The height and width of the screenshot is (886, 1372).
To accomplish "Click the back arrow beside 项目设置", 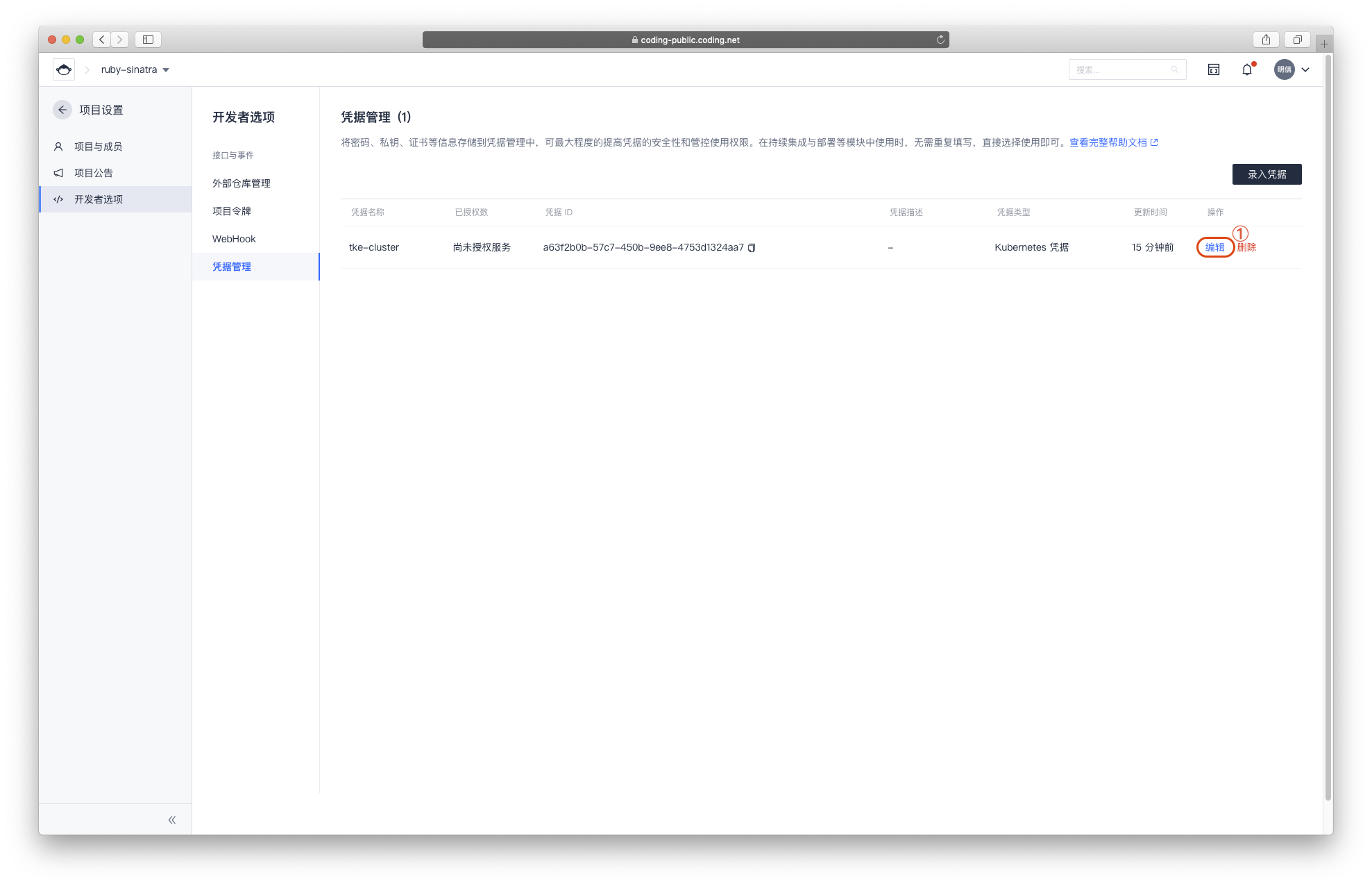I will (62, 110).
